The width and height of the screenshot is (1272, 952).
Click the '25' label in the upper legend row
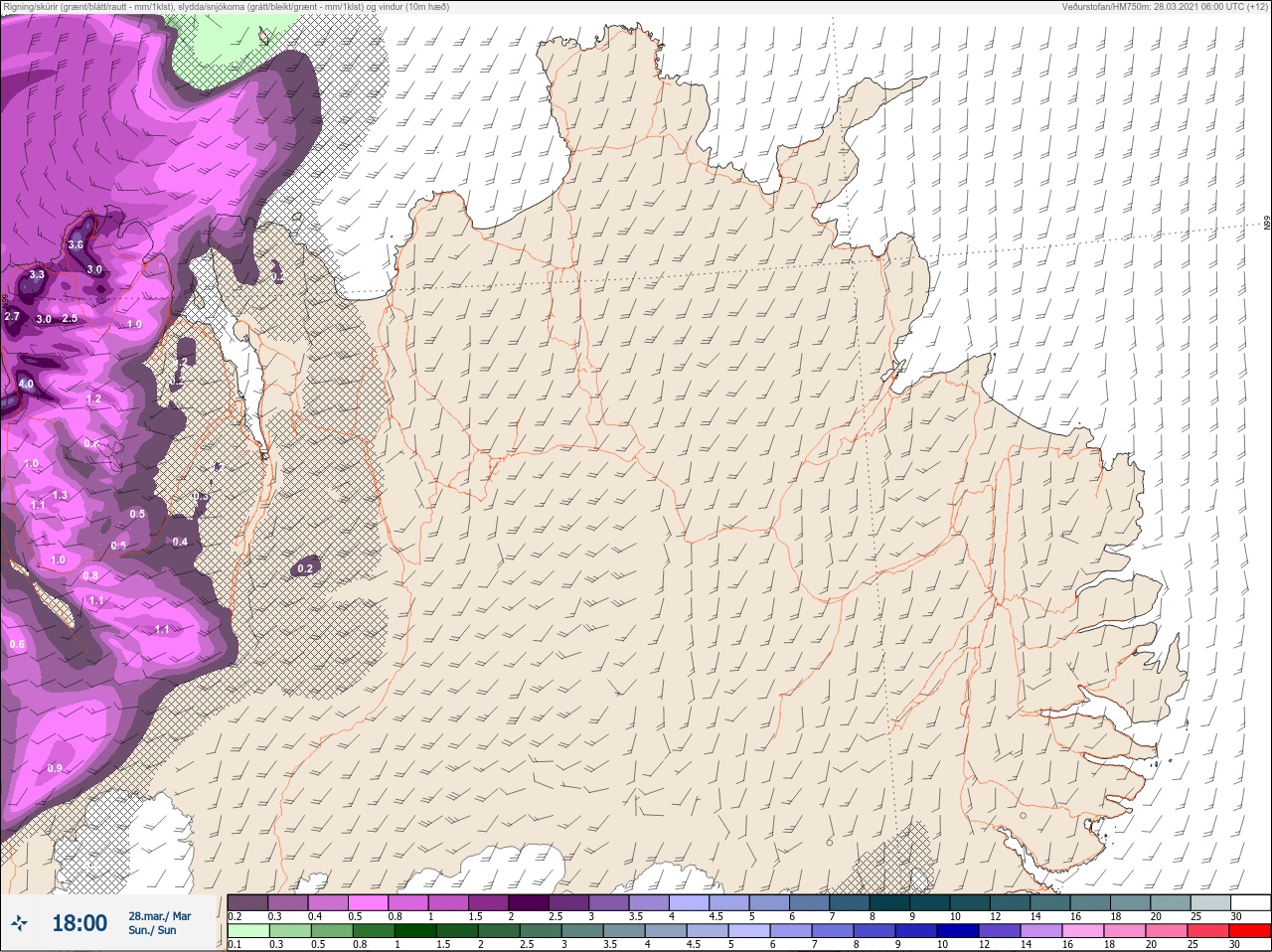coord(1194,916)
